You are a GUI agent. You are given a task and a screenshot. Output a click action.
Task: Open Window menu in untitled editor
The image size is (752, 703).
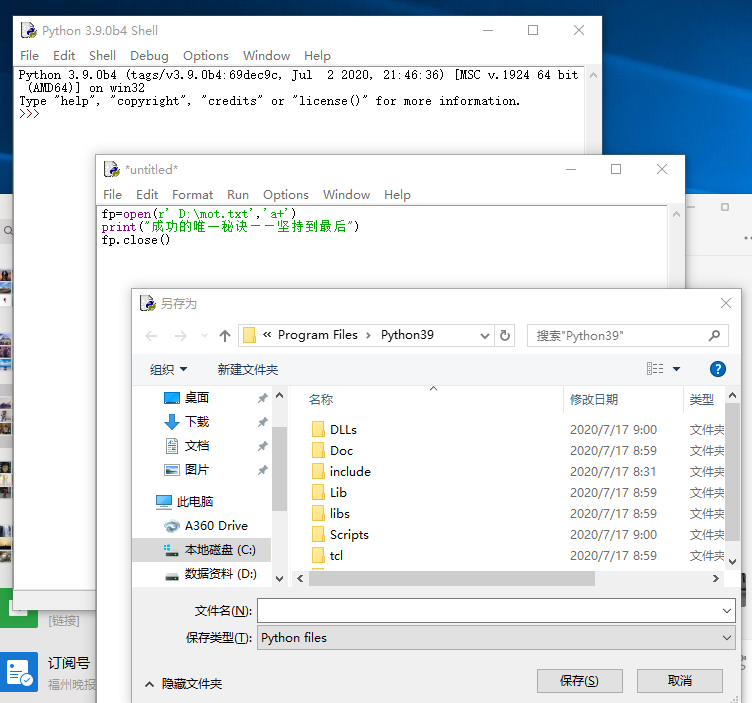click(x=346, y=195)
